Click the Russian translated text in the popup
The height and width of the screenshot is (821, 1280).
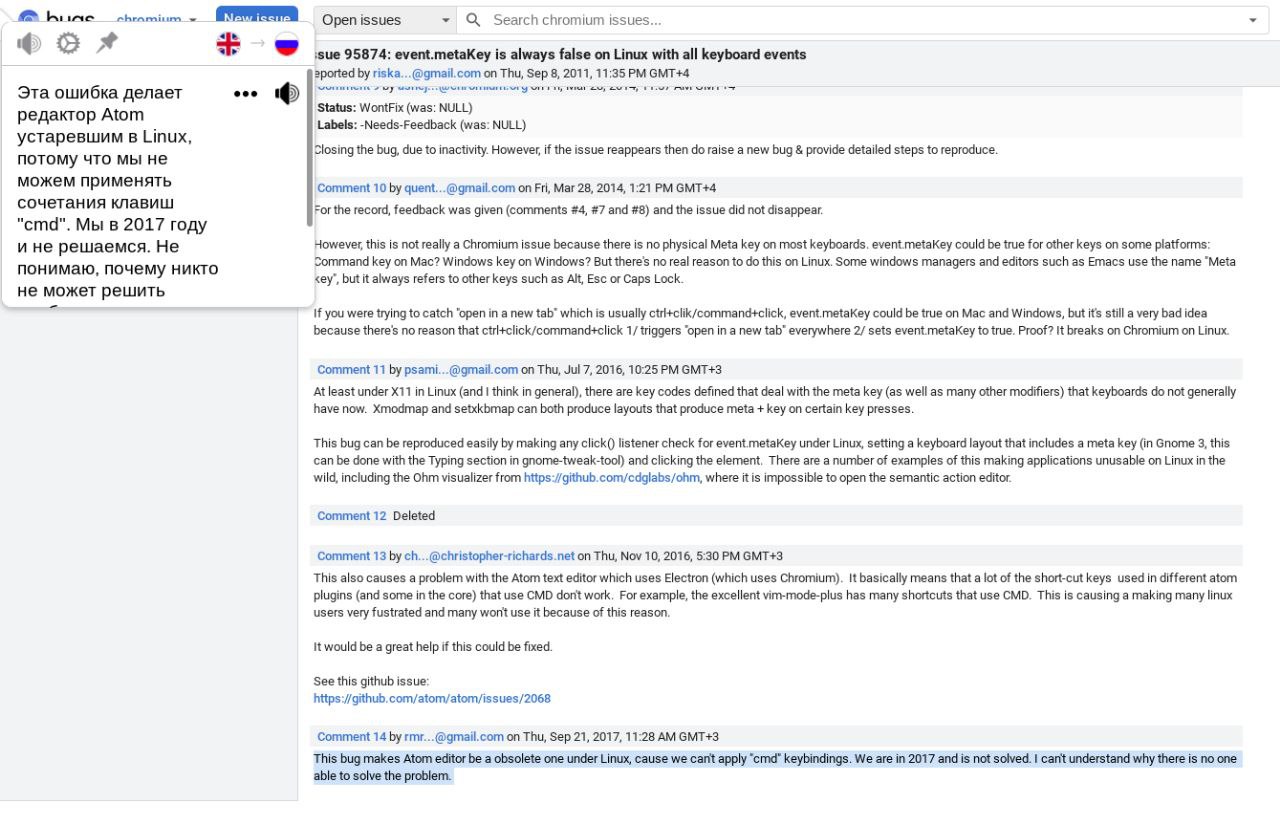point(118,192)
